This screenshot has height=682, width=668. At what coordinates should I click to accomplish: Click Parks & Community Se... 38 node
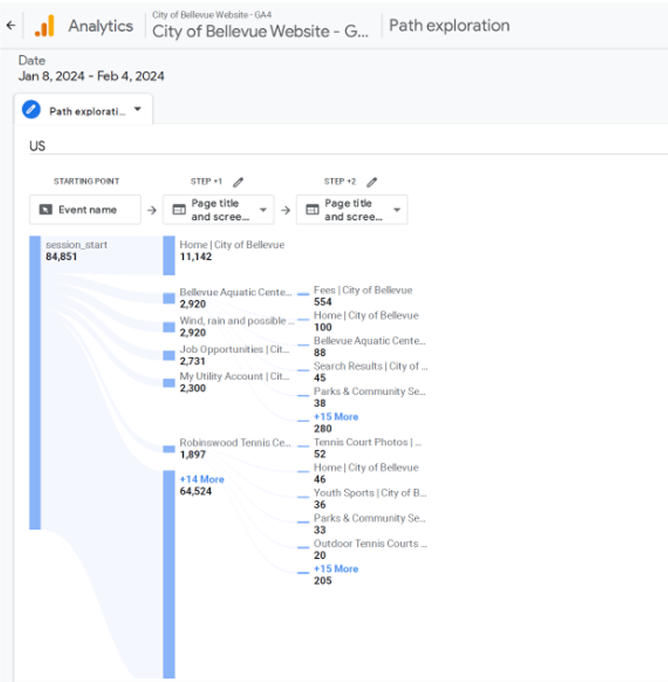point(370,397)
